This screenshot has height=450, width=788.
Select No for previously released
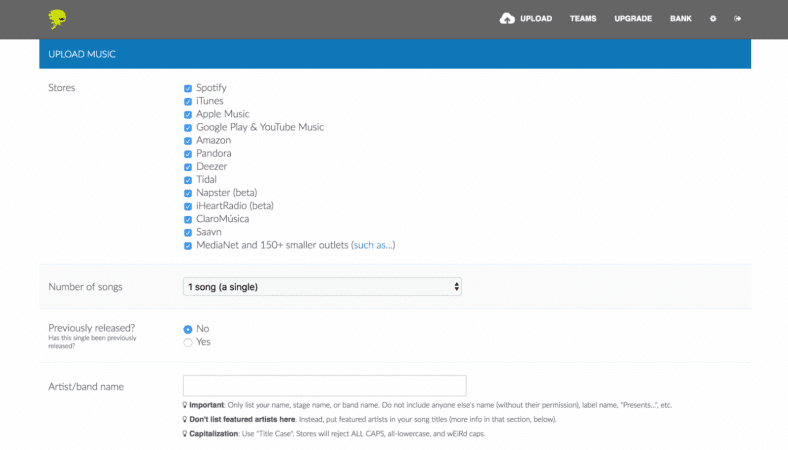188,329
